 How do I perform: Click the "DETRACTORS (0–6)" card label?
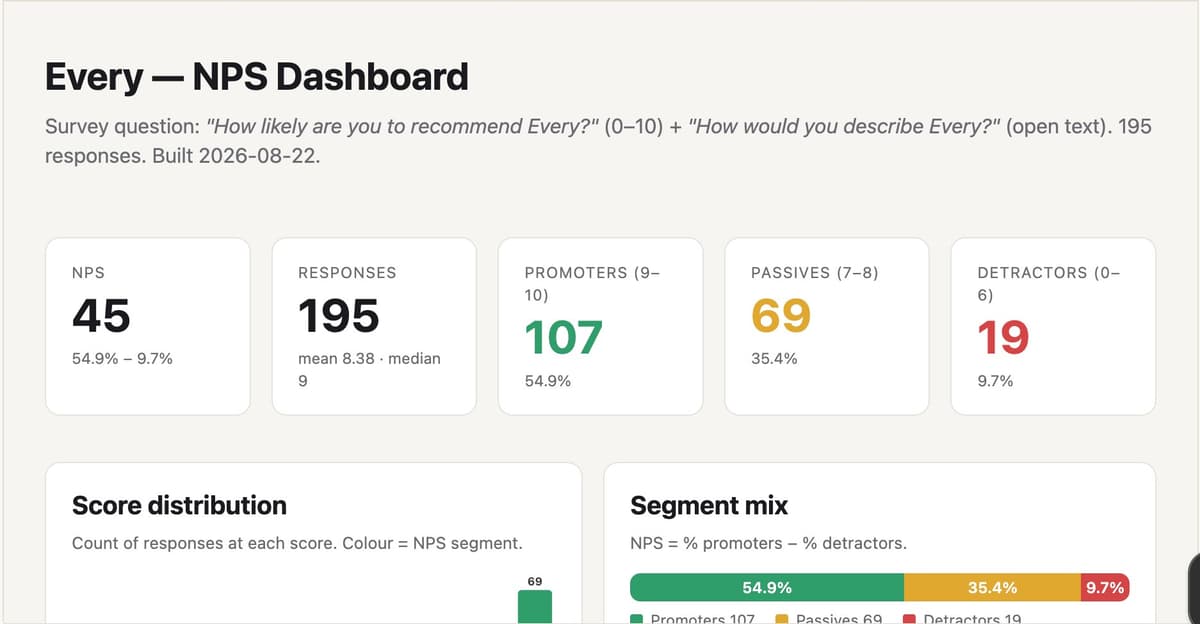point(1049,284)
